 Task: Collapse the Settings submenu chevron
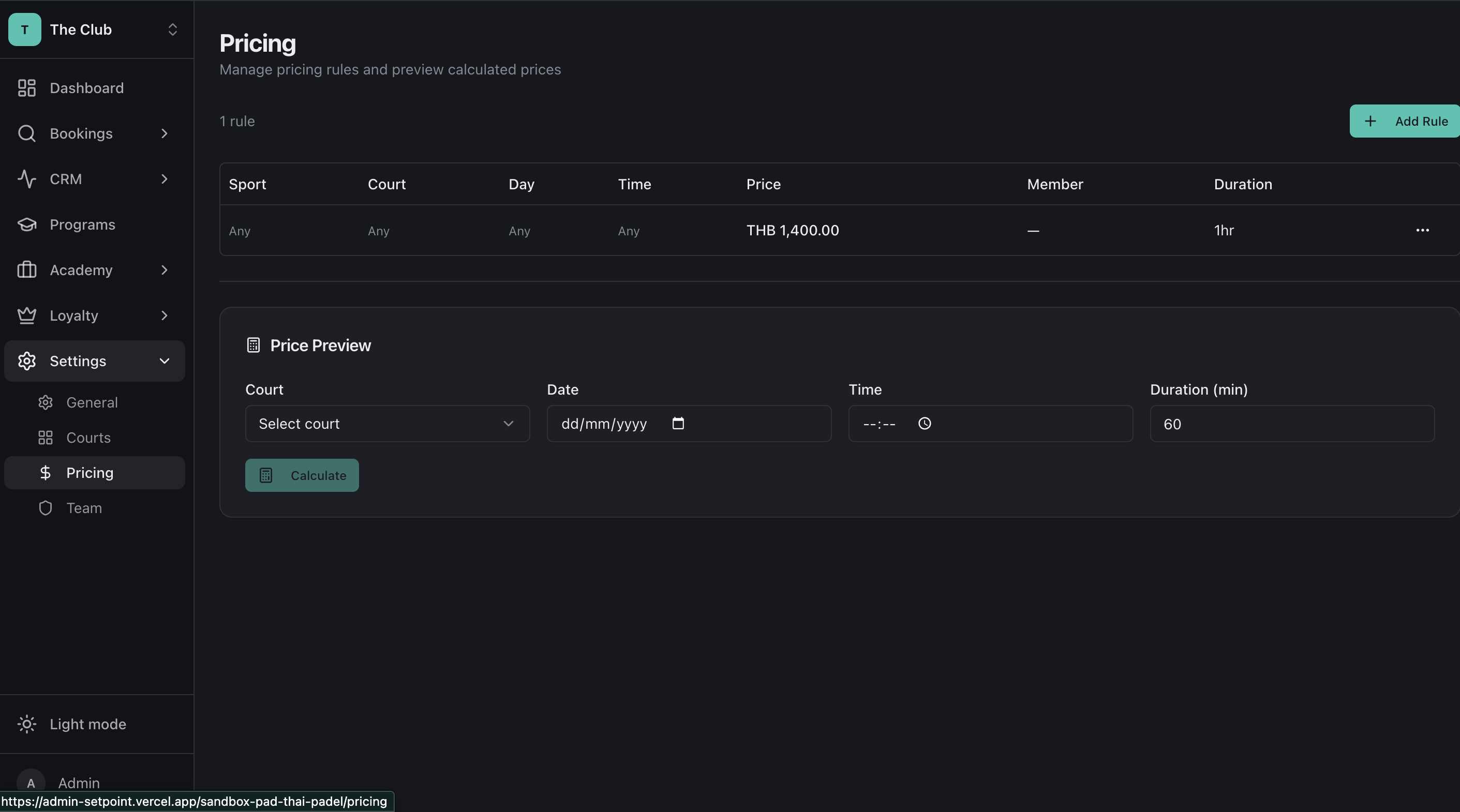165,361
